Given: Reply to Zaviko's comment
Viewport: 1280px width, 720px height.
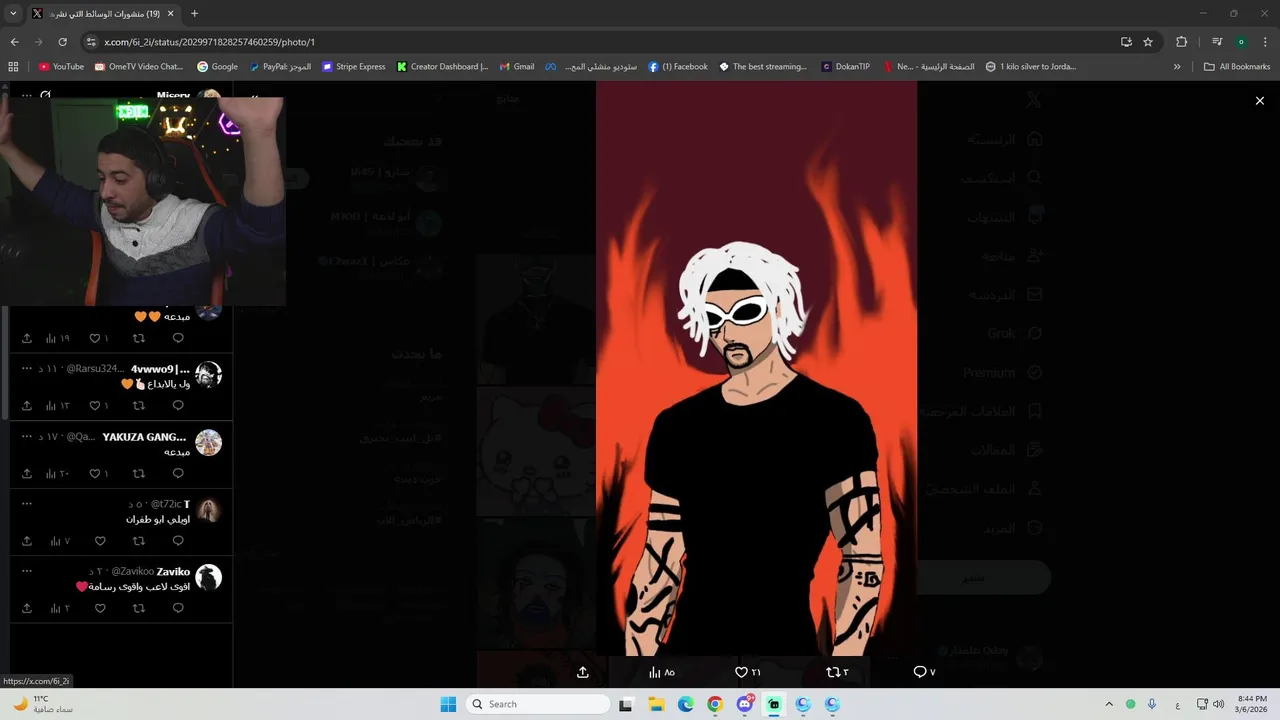Looking at the screenshot, I should [x=178, y=608].
